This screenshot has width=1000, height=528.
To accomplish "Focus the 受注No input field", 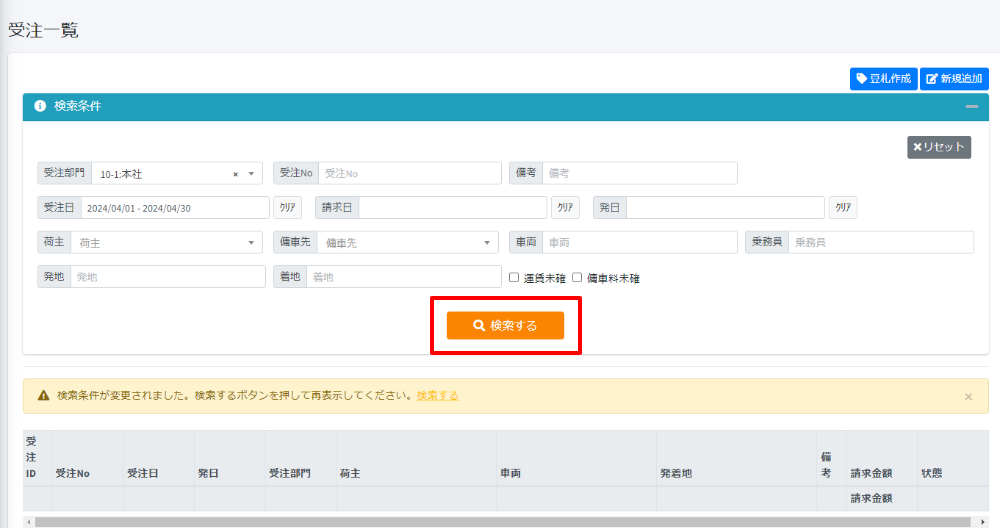I will coord(410,173).
